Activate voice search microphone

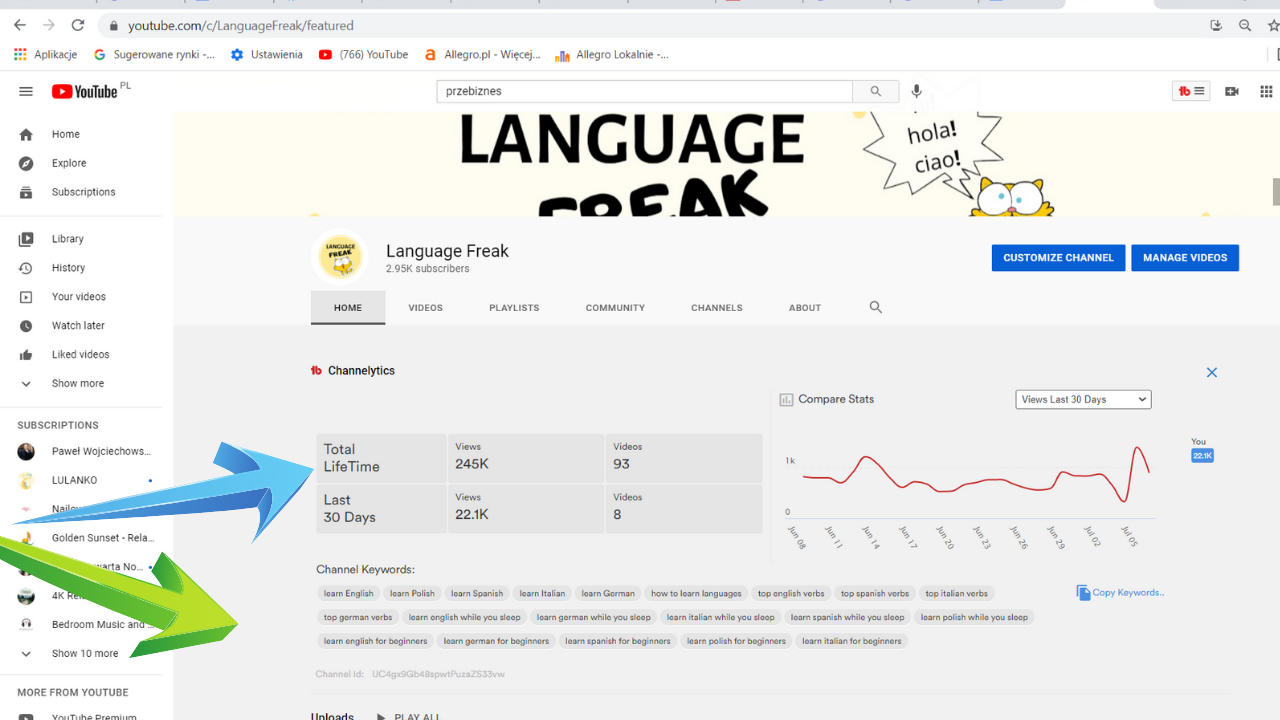[x=916, y=91]
